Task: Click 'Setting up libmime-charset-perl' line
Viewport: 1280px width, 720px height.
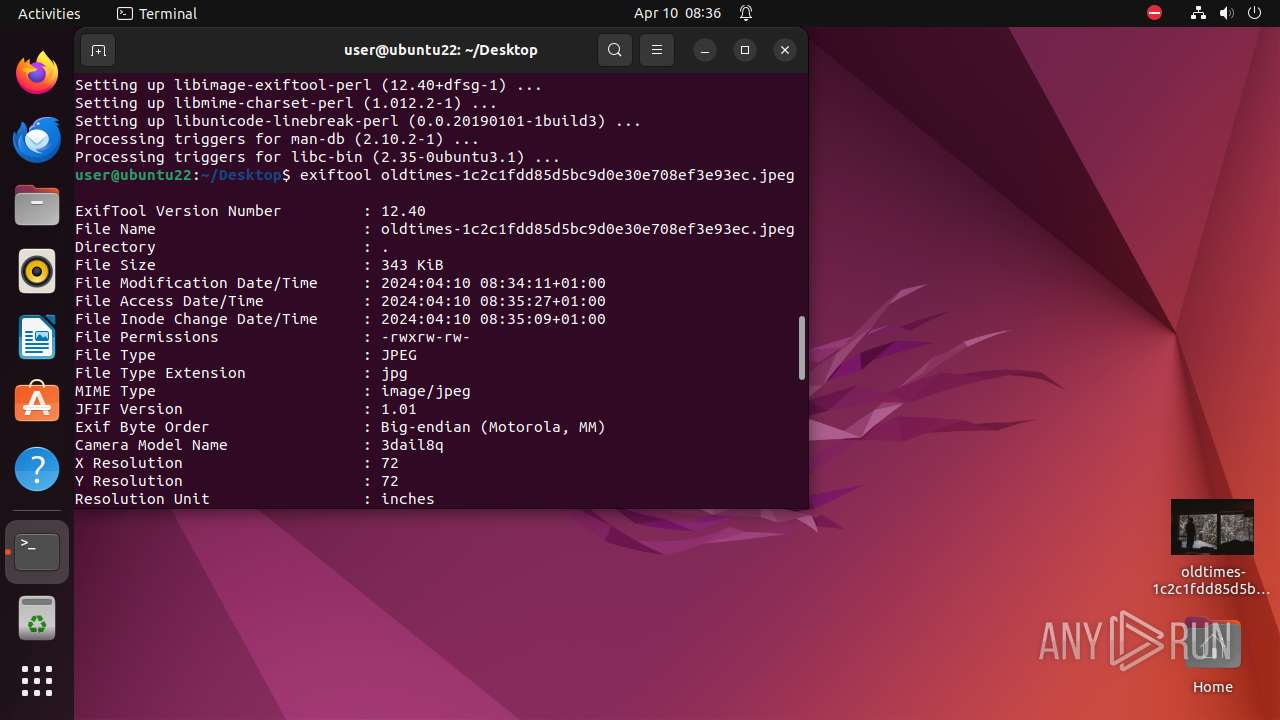Action: pos(286,103)
